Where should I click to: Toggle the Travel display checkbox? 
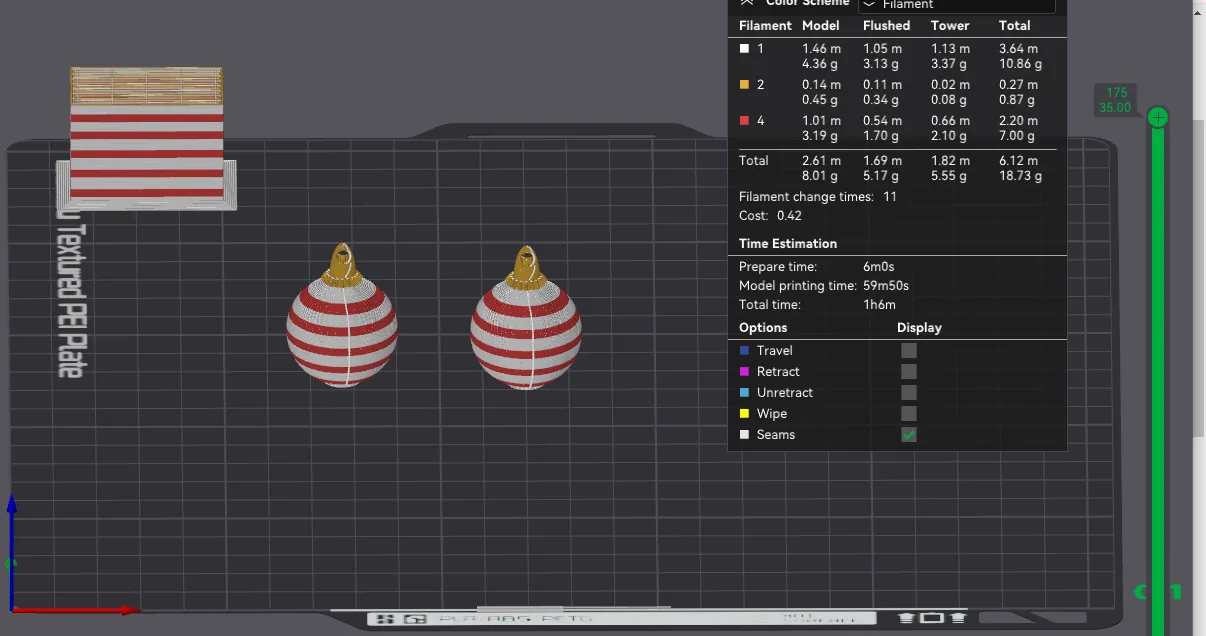[x=908, y=350]
